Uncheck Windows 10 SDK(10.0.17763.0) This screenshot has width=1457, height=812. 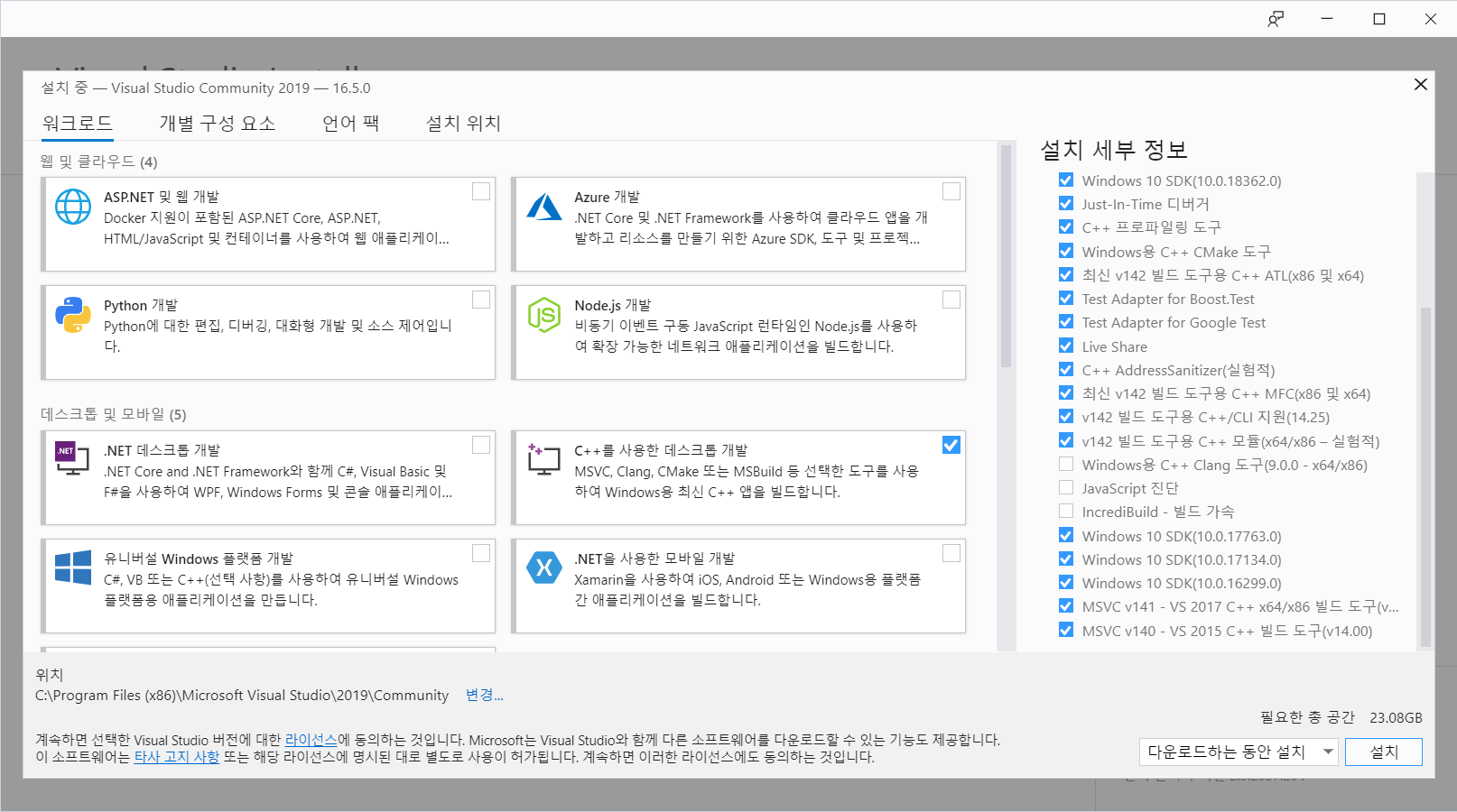click(x=1066, y=536)
